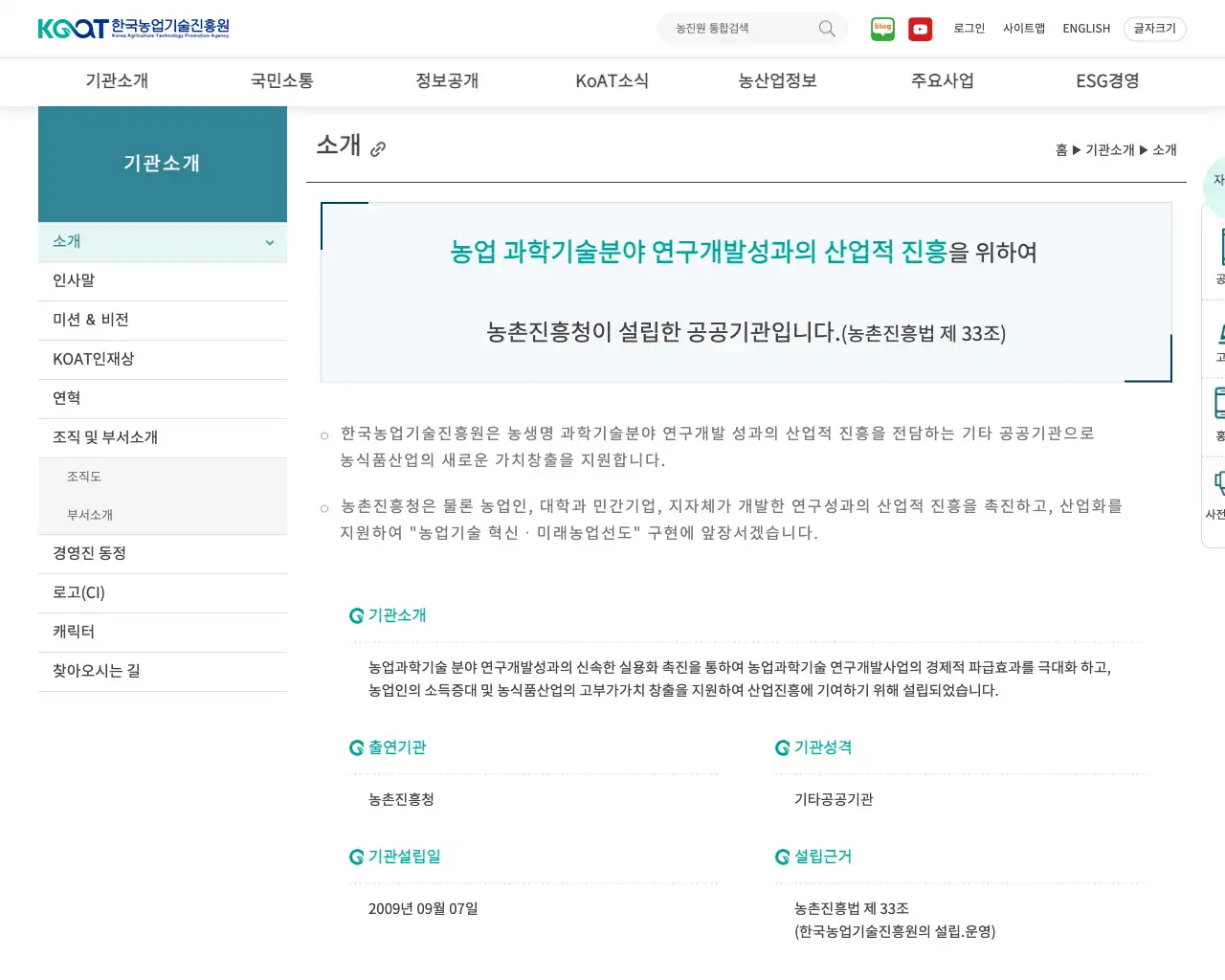Click the 기관소개 section heading

(397, 615)
